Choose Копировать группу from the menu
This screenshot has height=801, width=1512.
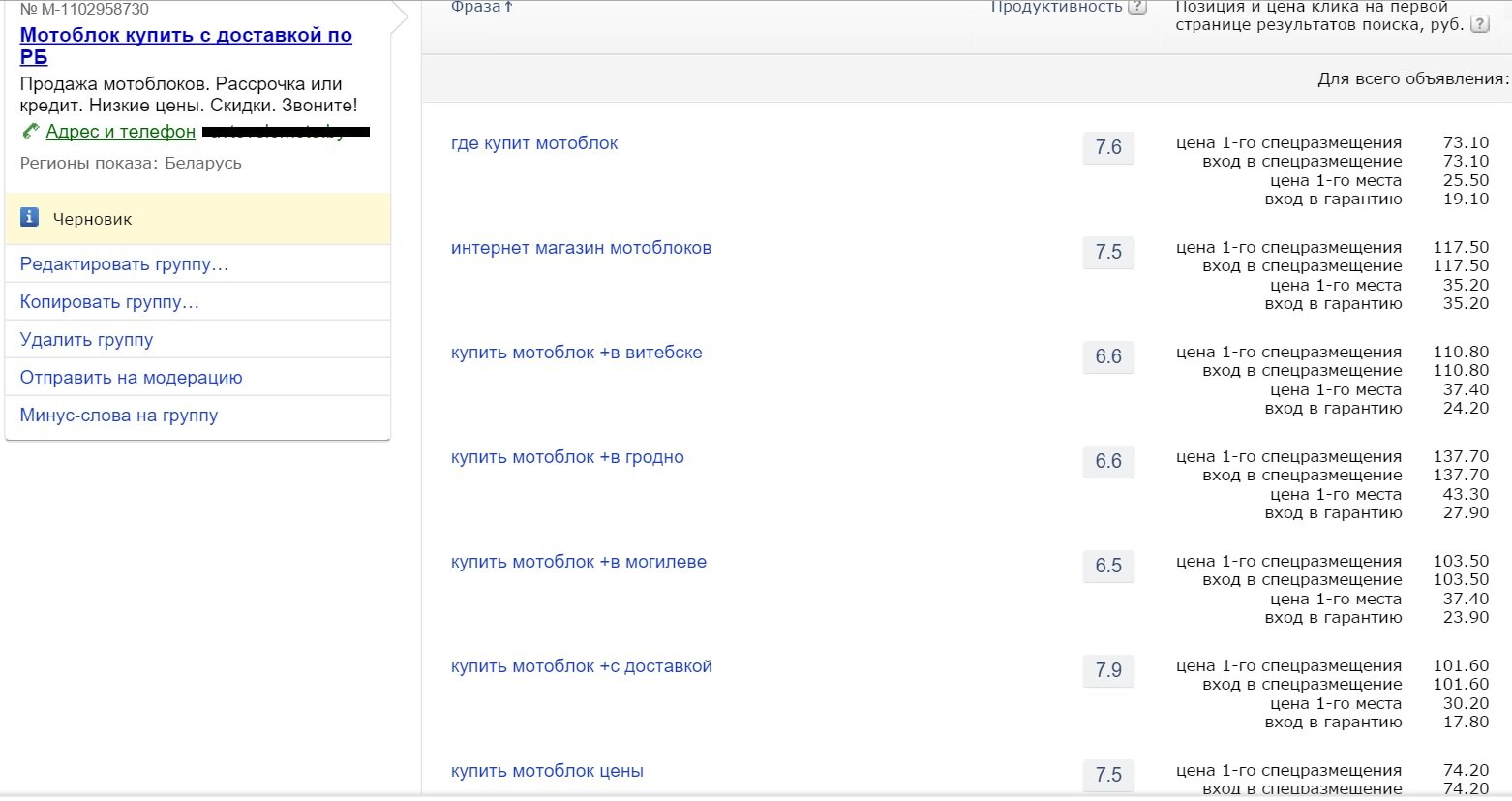pos(109,302)
